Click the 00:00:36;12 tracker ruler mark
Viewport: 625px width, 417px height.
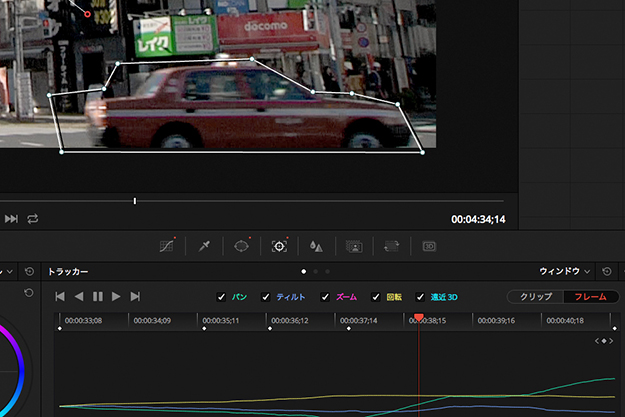pyautogui.click(x=288, y=321)
